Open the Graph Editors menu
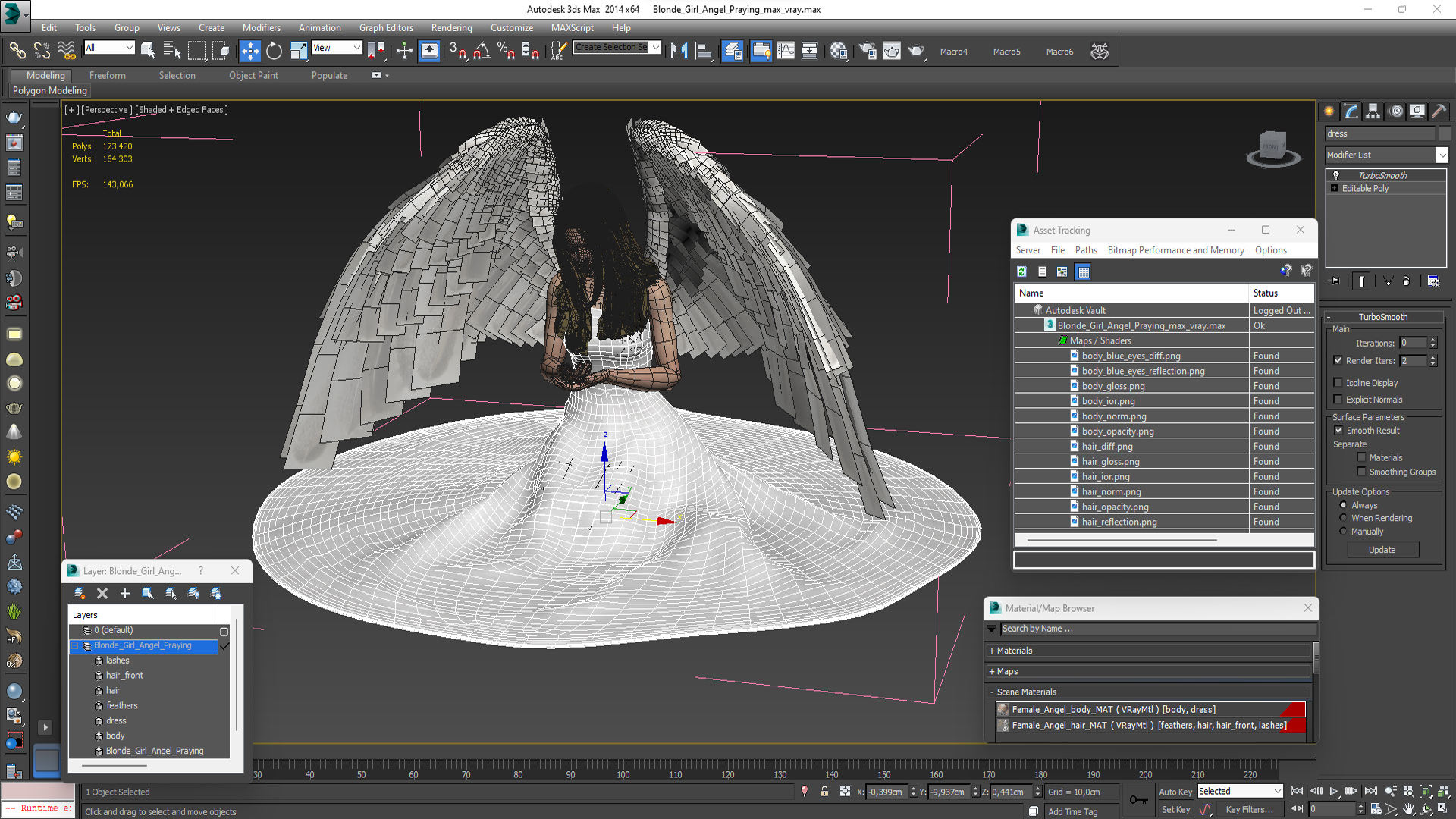 point(386,27)
